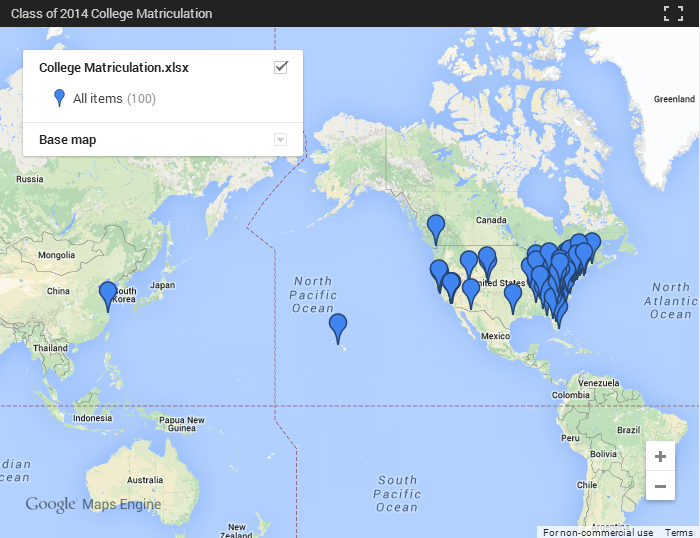Click the For non-commercial use notice
700x538 pixels.
[598, 532]
